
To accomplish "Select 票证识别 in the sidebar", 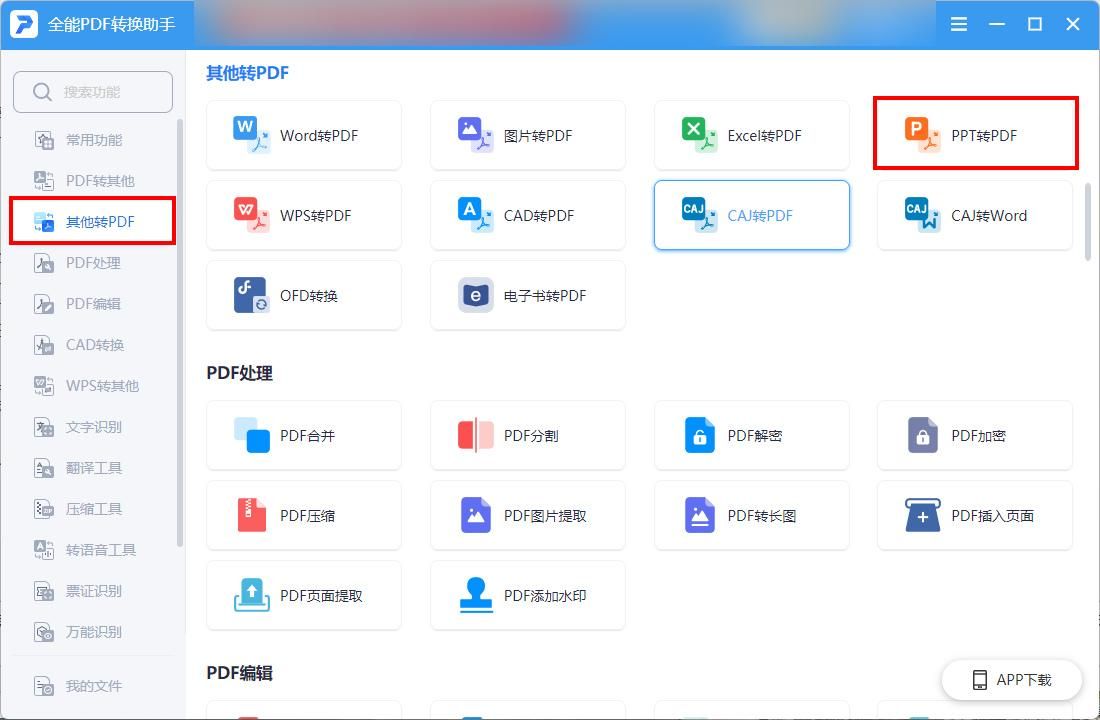I will point(93,591).
